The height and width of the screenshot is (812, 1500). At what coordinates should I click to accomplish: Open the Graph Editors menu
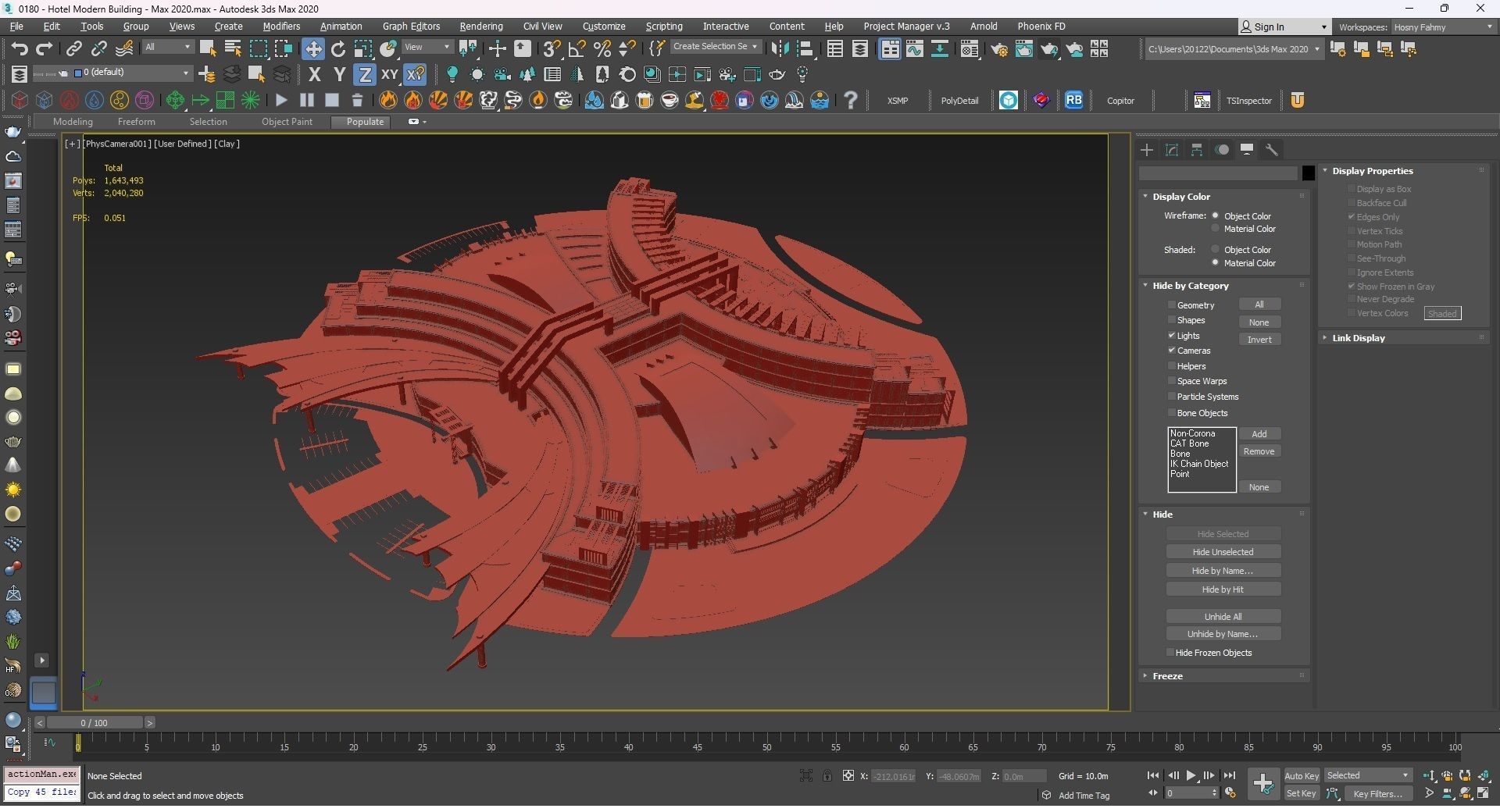tap(411, 27)
